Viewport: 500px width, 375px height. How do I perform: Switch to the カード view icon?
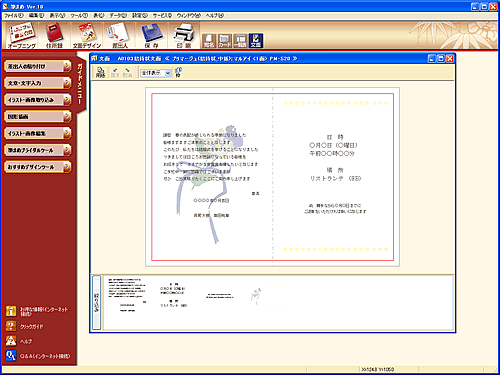tap(224, 41)
